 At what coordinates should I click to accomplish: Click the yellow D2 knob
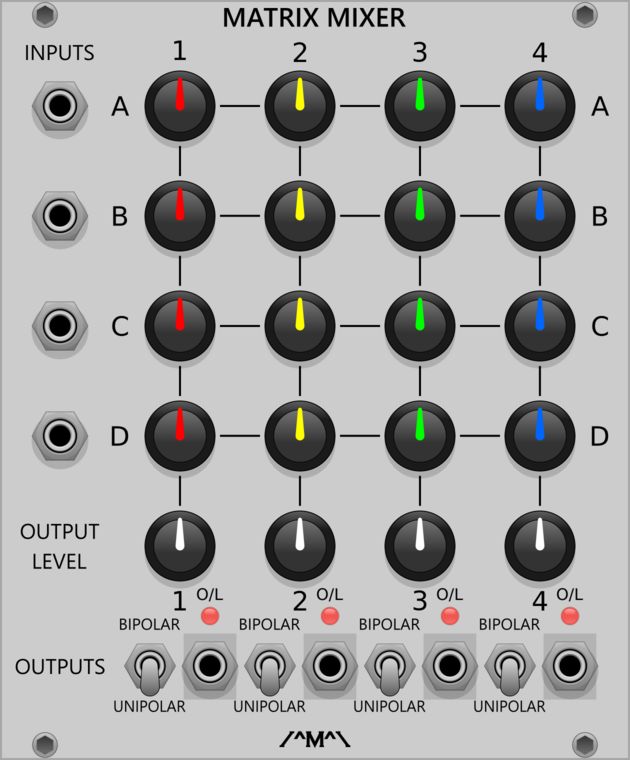(x=300, y=436)
